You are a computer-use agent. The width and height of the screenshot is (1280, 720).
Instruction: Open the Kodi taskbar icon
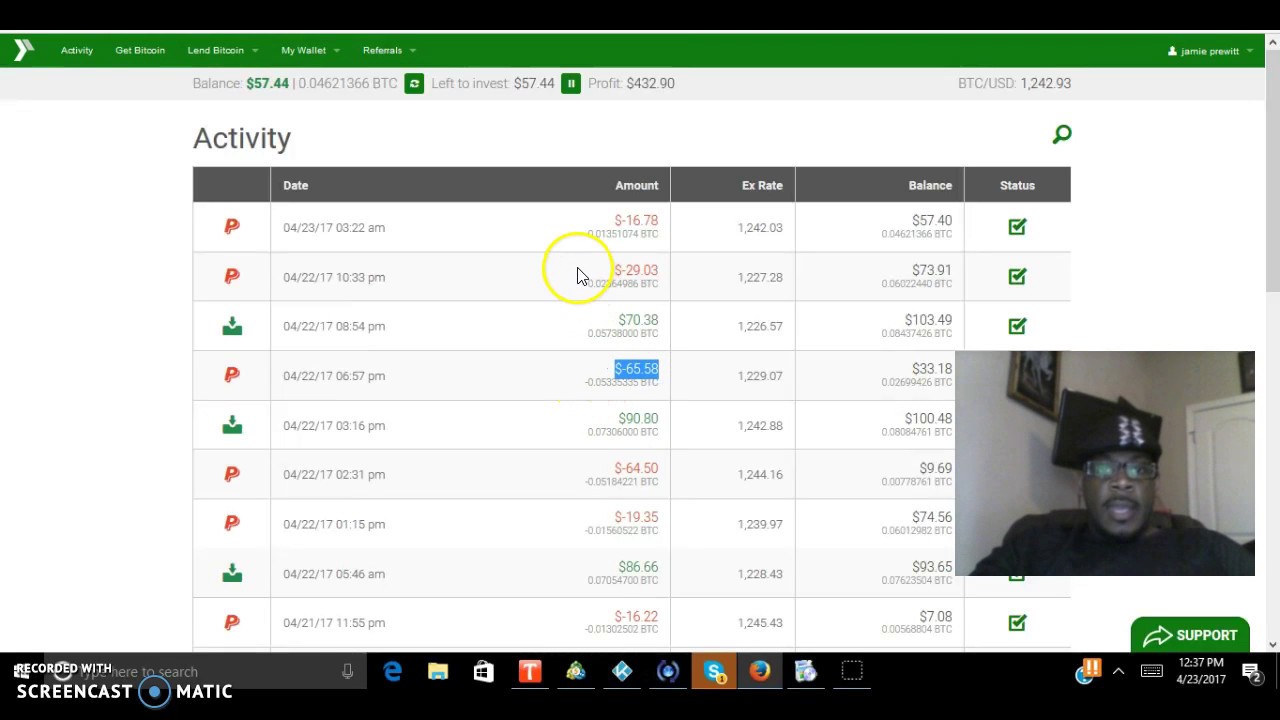click(x=622, y=672)
